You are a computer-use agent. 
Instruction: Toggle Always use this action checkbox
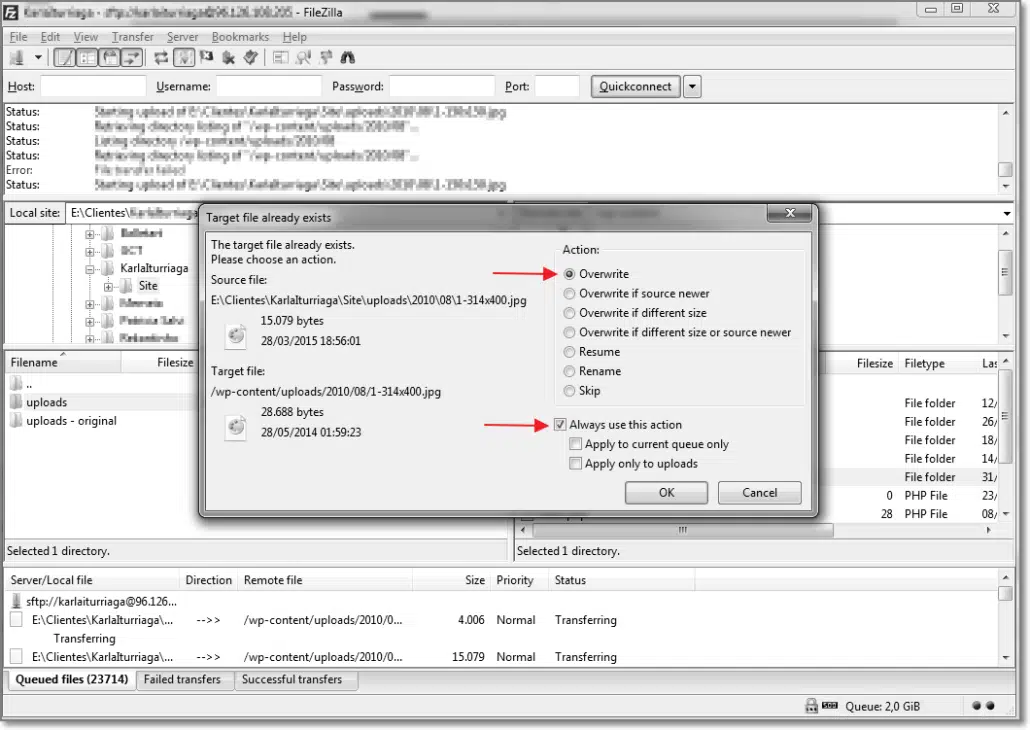click(x=560, y=424)
